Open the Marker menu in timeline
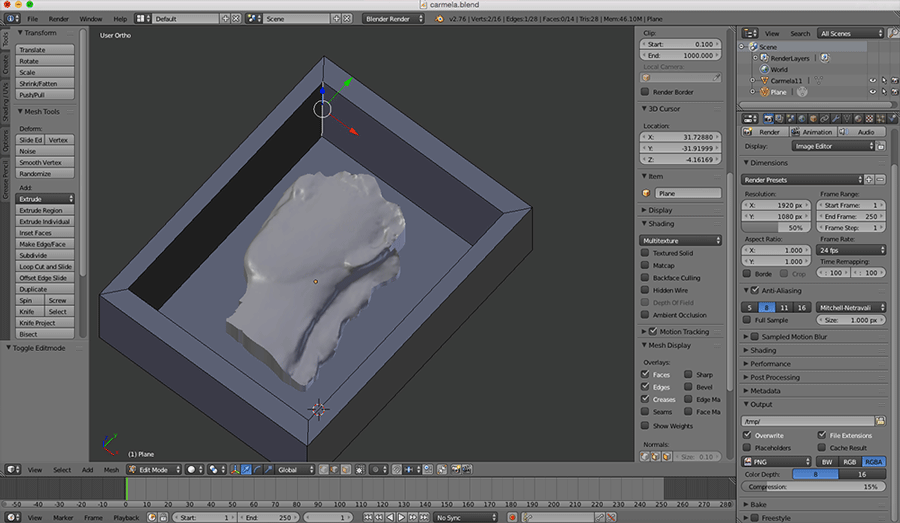 [x=63, y=518]
